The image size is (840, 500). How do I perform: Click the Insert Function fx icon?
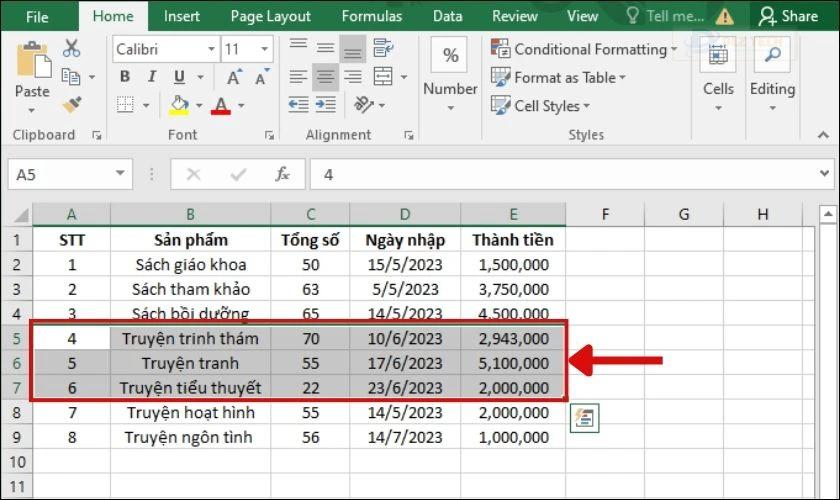pos(282,174)
